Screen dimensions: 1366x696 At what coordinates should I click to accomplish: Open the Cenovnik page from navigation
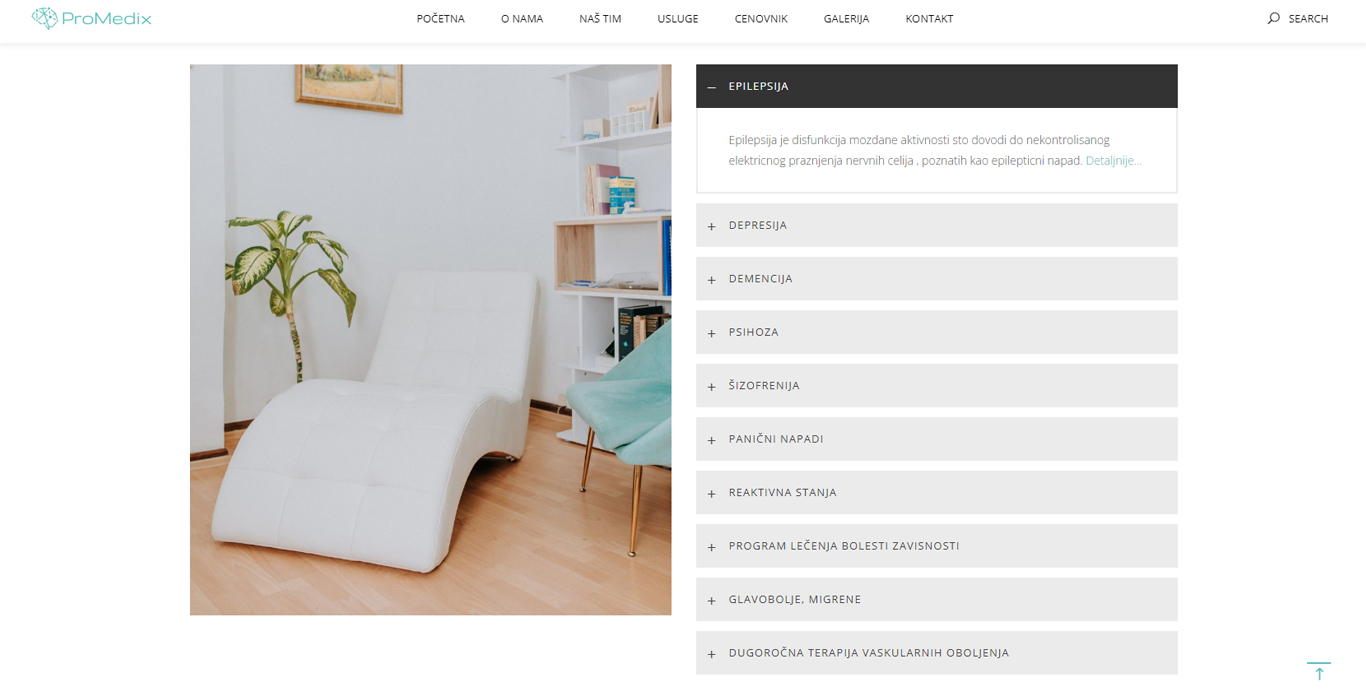click(761, 19)
